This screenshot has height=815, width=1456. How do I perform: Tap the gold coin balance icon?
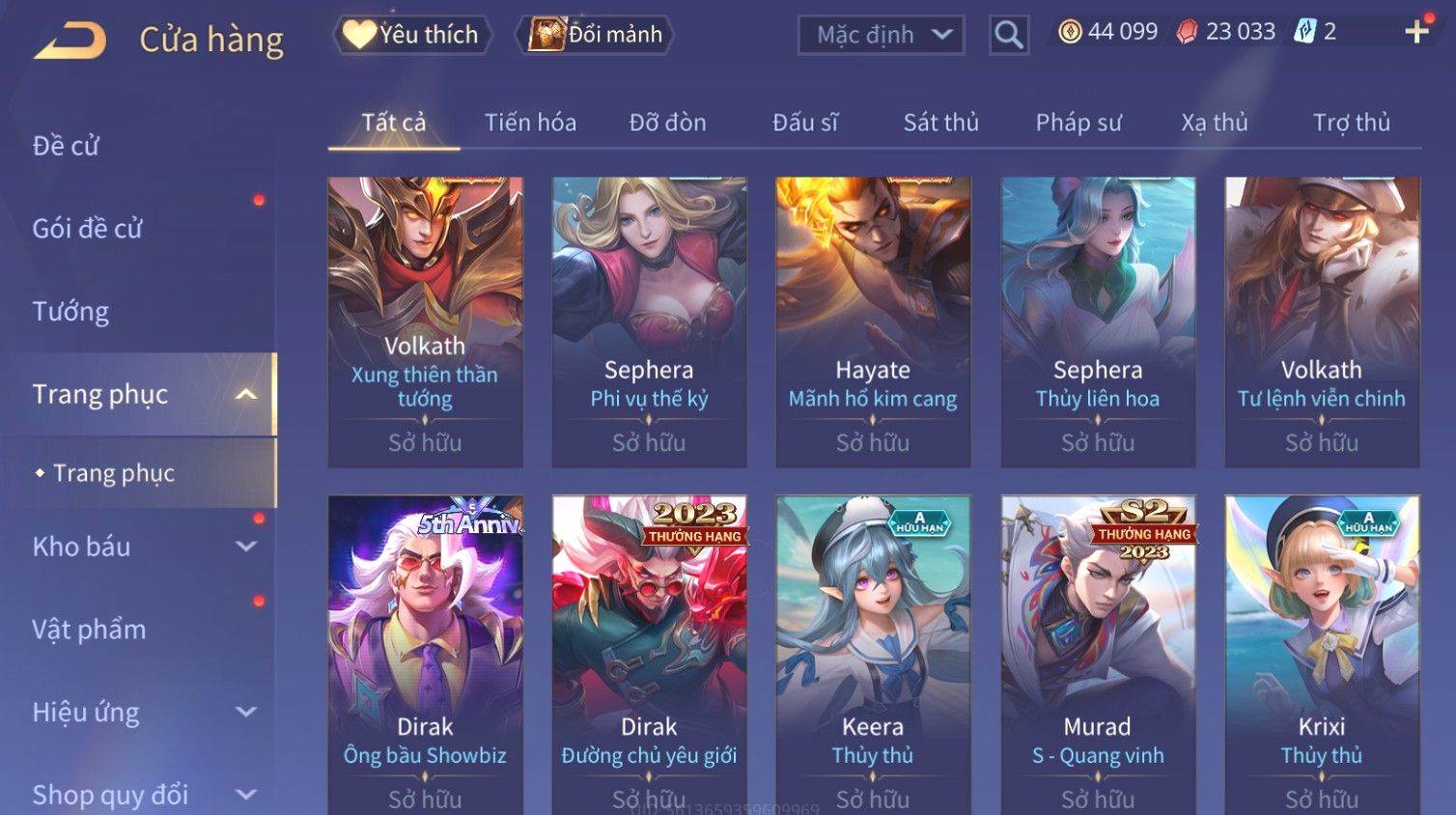click(1070, 32)
